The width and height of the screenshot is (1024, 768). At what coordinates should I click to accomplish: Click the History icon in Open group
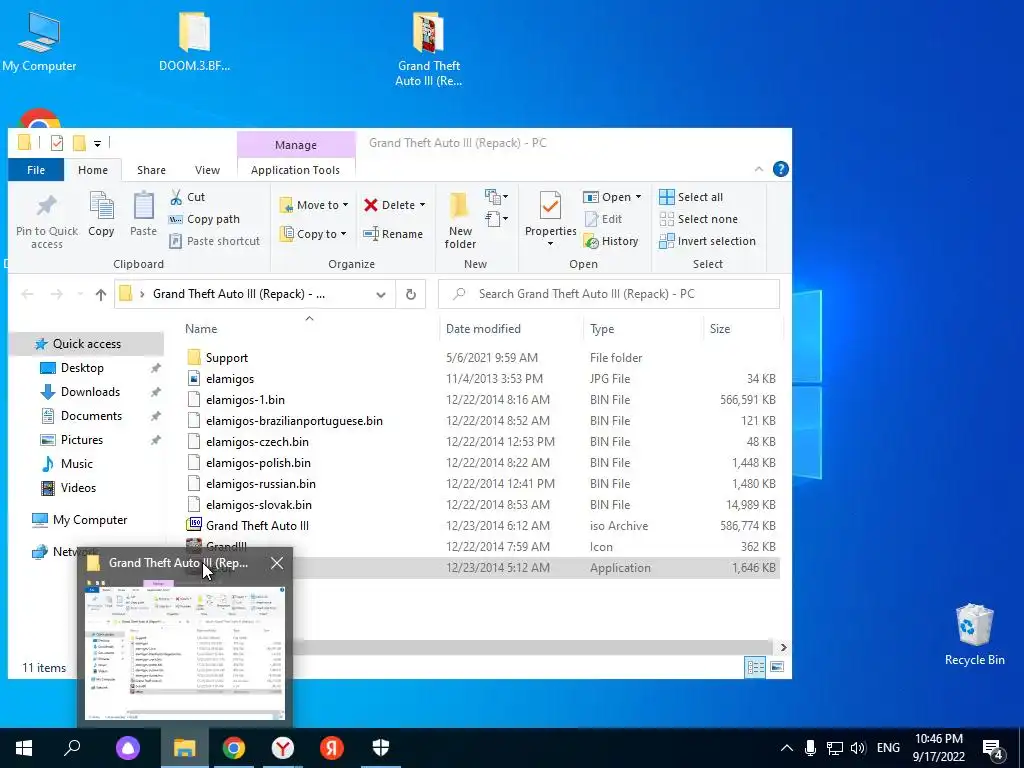(x=591, y=241)
